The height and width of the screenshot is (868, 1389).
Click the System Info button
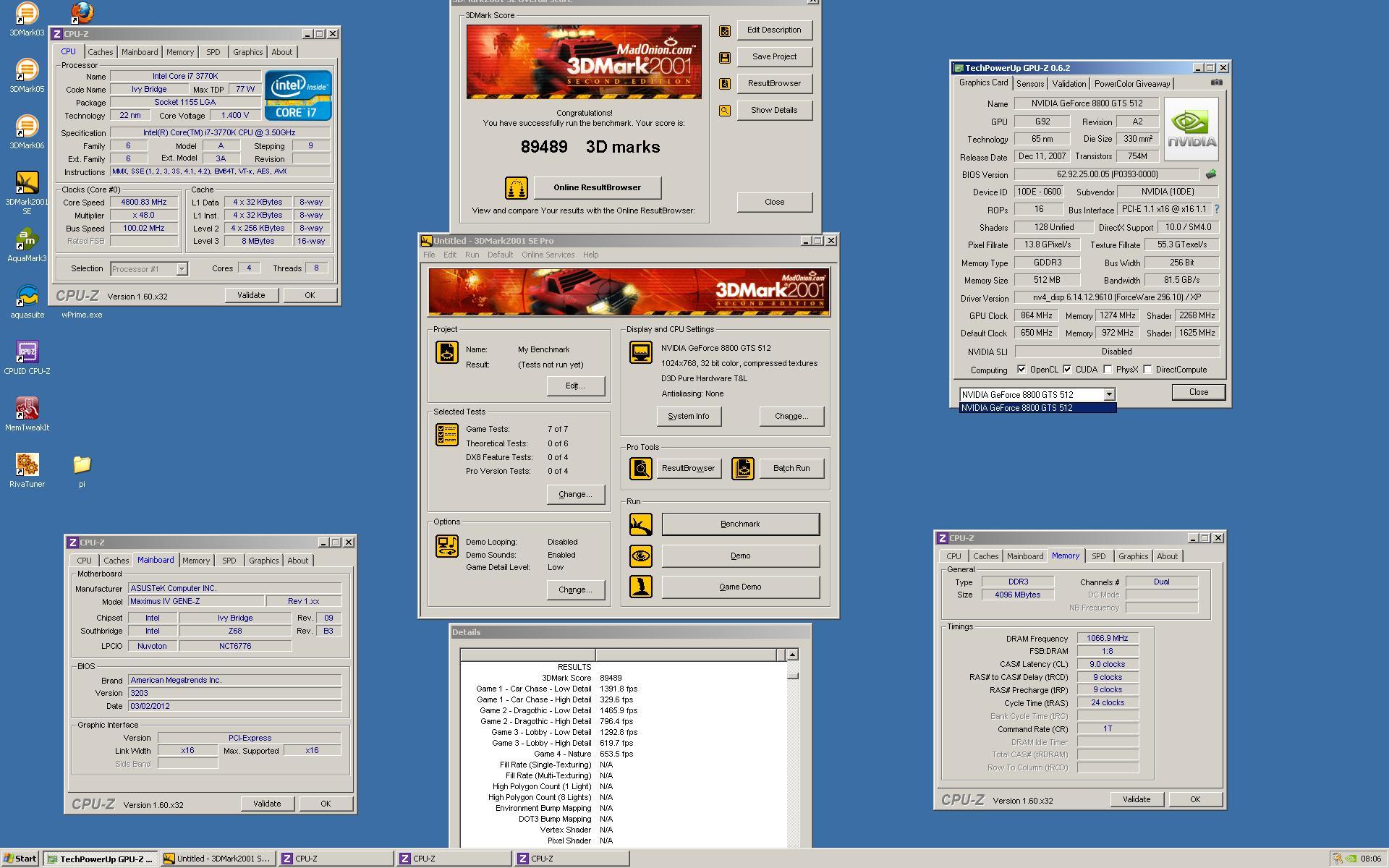coord(688,417)
